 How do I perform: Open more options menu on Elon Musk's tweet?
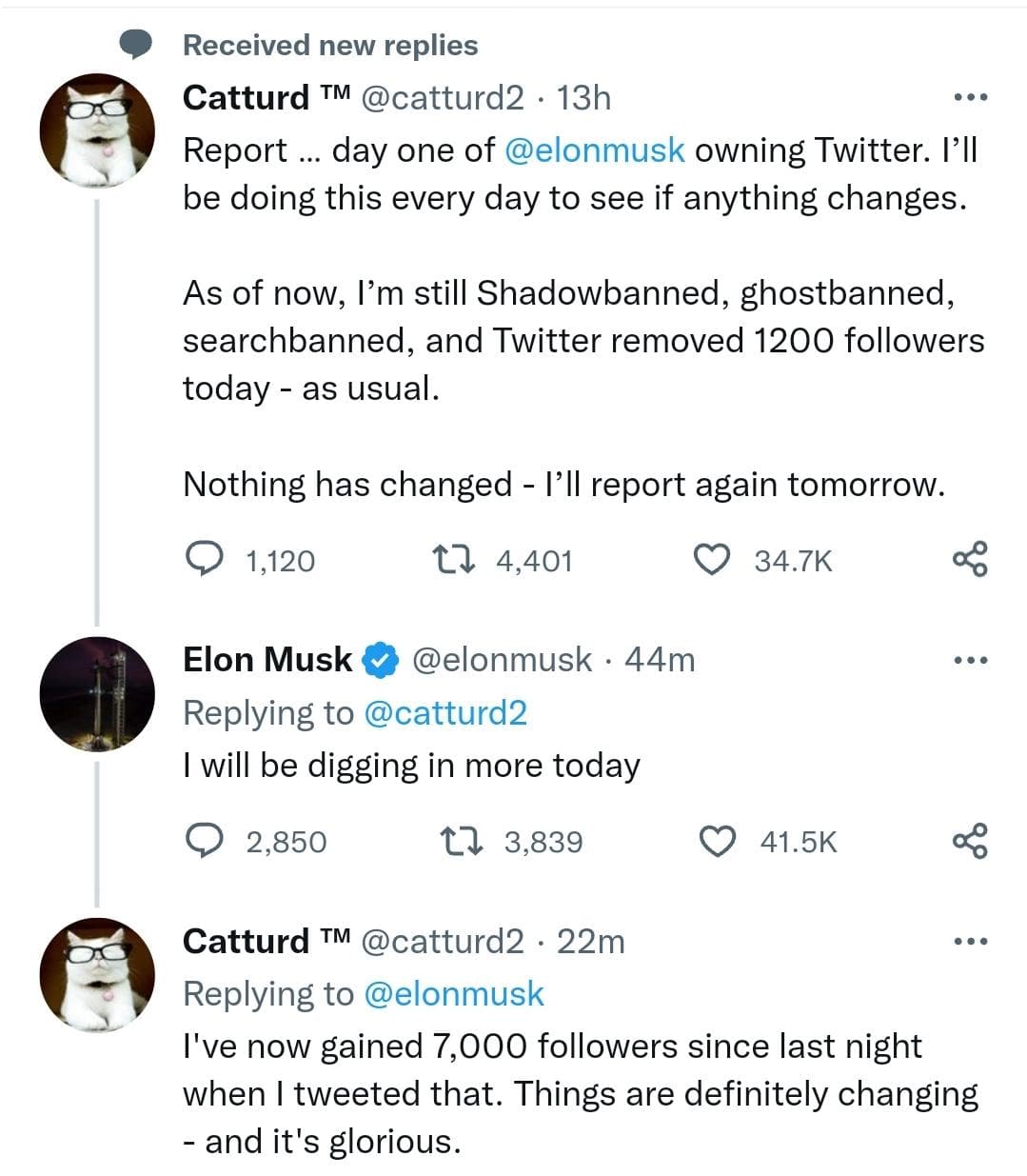point(971,659)
